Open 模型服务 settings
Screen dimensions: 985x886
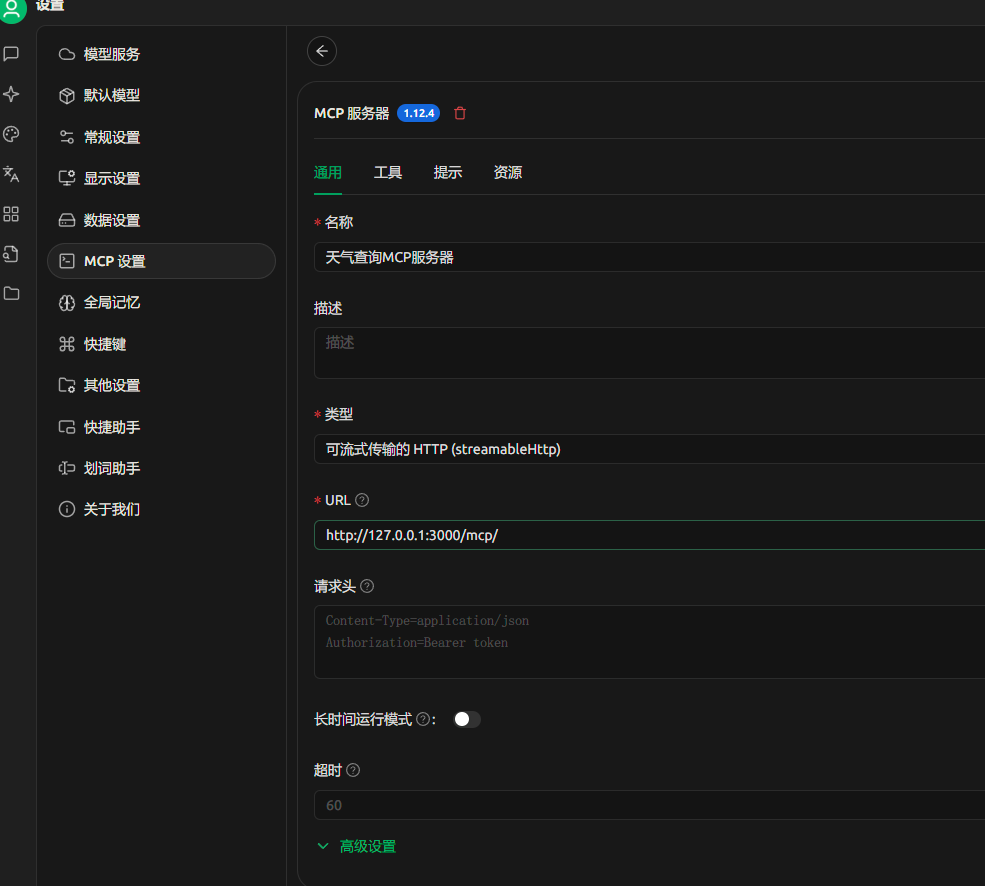pos(161,55)
